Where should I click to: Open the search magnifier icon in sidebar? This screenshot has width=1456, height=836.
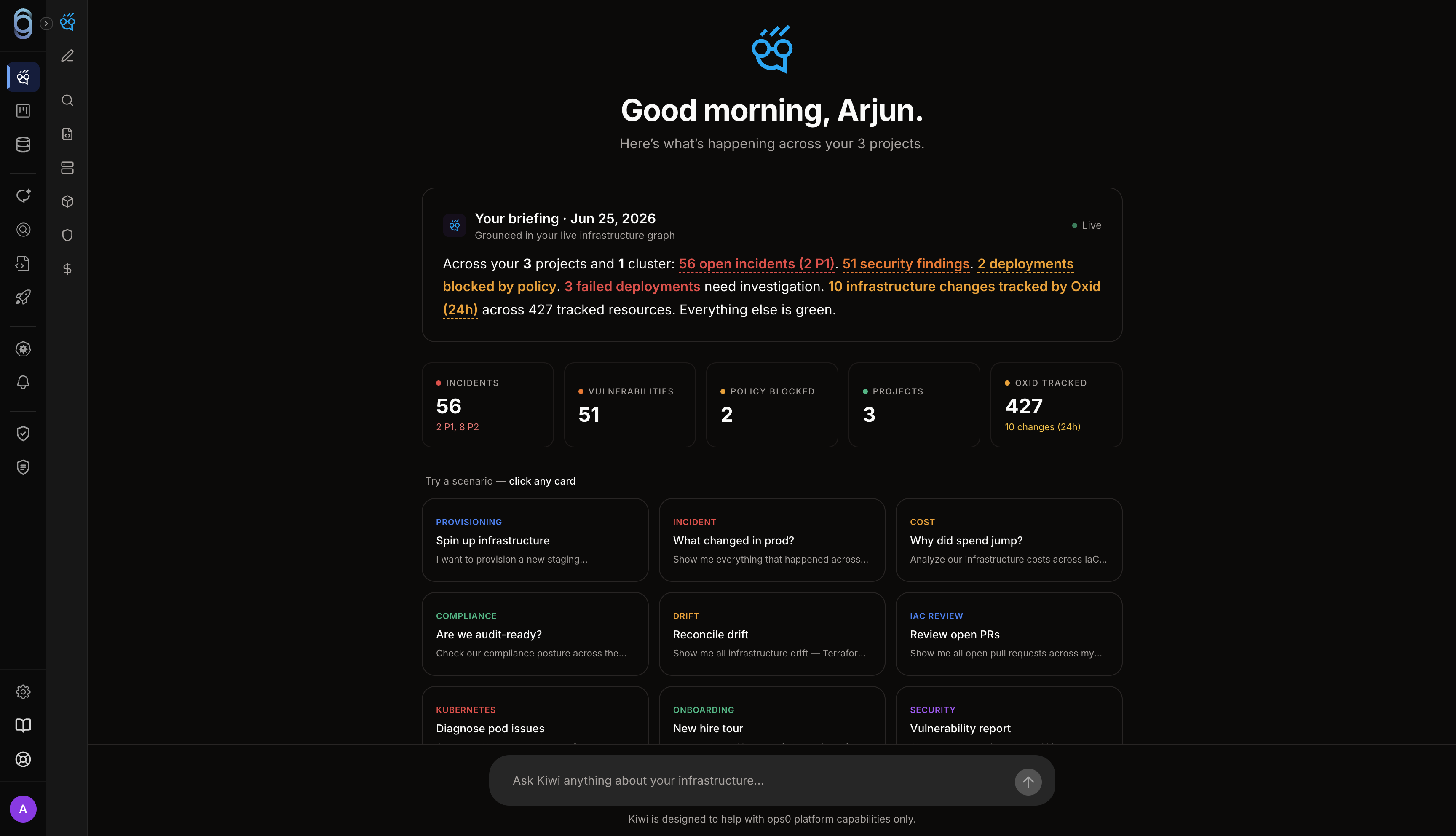tap(67, 100)
